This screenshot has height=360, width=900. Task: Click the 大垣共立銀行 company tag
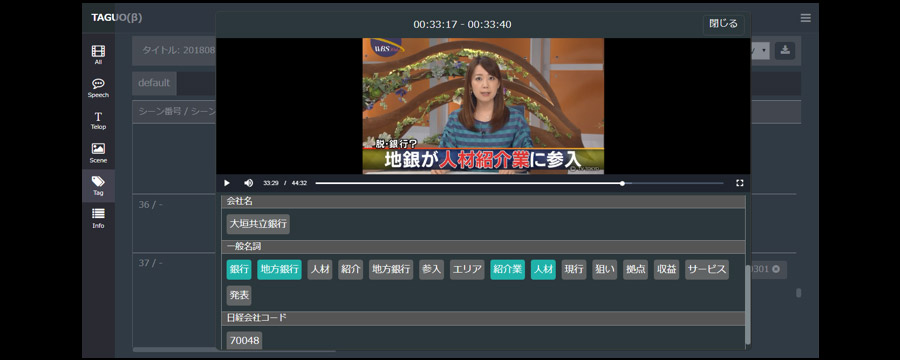pyautogui.click(x=258, y=224)
